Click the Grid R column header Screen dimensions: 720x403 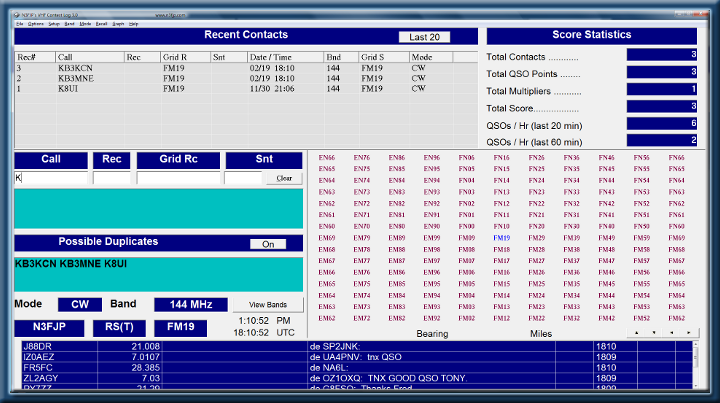click(186, 57)
